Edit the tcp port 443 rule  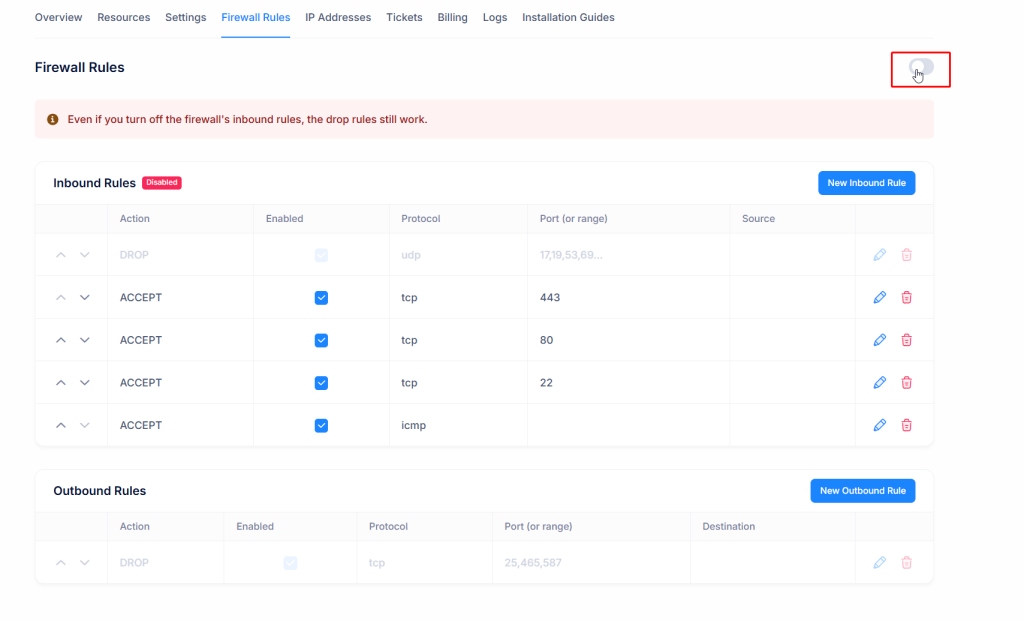pyautogui.click(x=880, y=298)
